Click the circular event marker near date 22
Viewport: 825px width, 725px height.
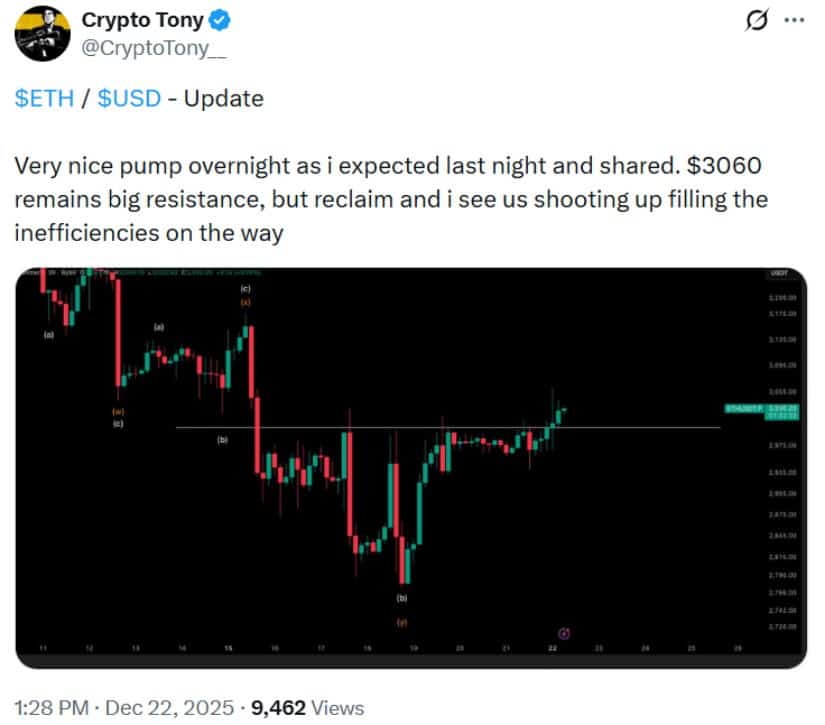[x=563, y=632]
